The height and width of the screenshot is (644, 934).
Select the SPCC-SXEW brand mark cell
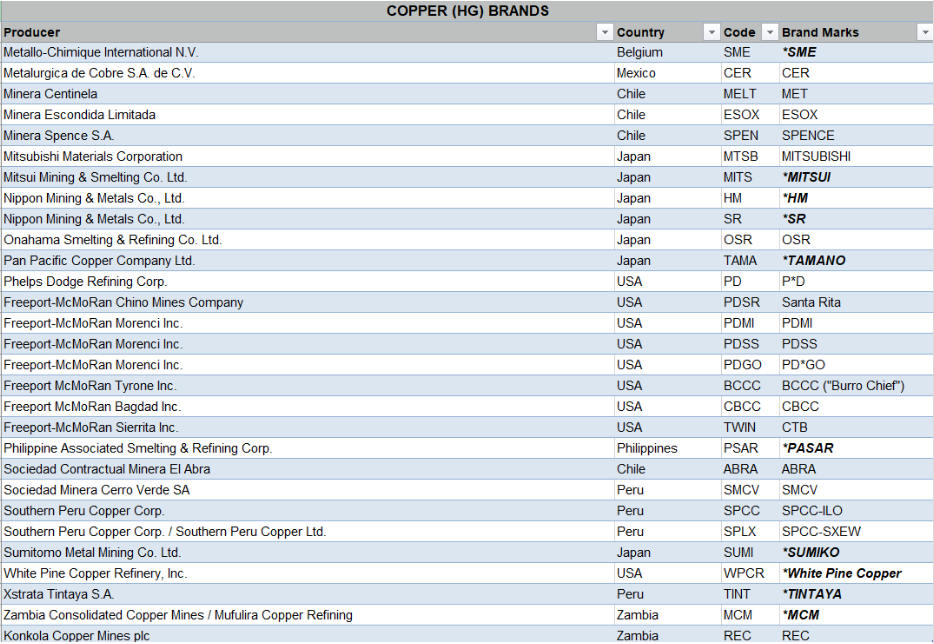point(857,532)
